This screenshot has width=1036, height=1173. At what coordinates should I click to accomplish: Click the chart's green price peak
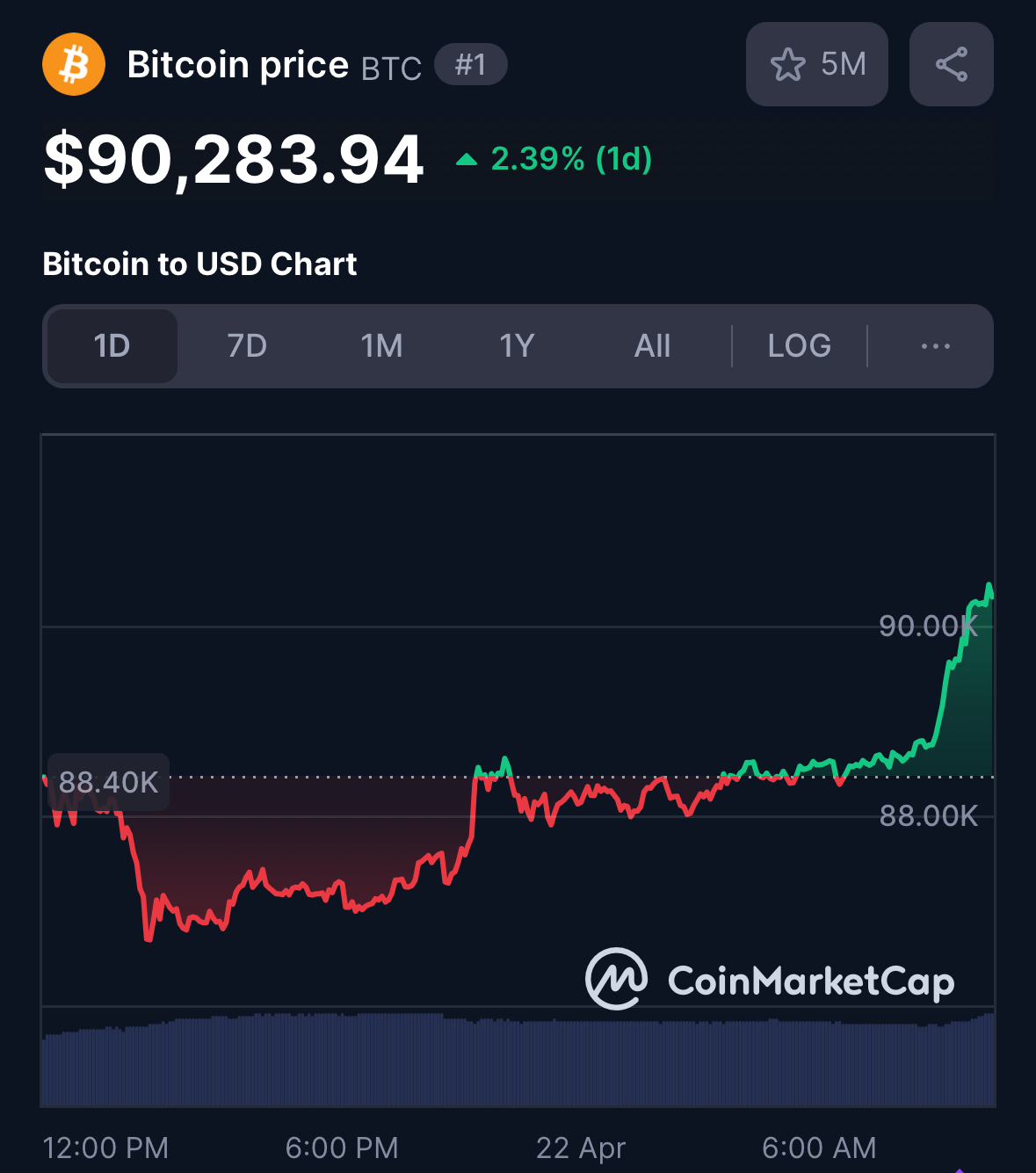[989, 587]
